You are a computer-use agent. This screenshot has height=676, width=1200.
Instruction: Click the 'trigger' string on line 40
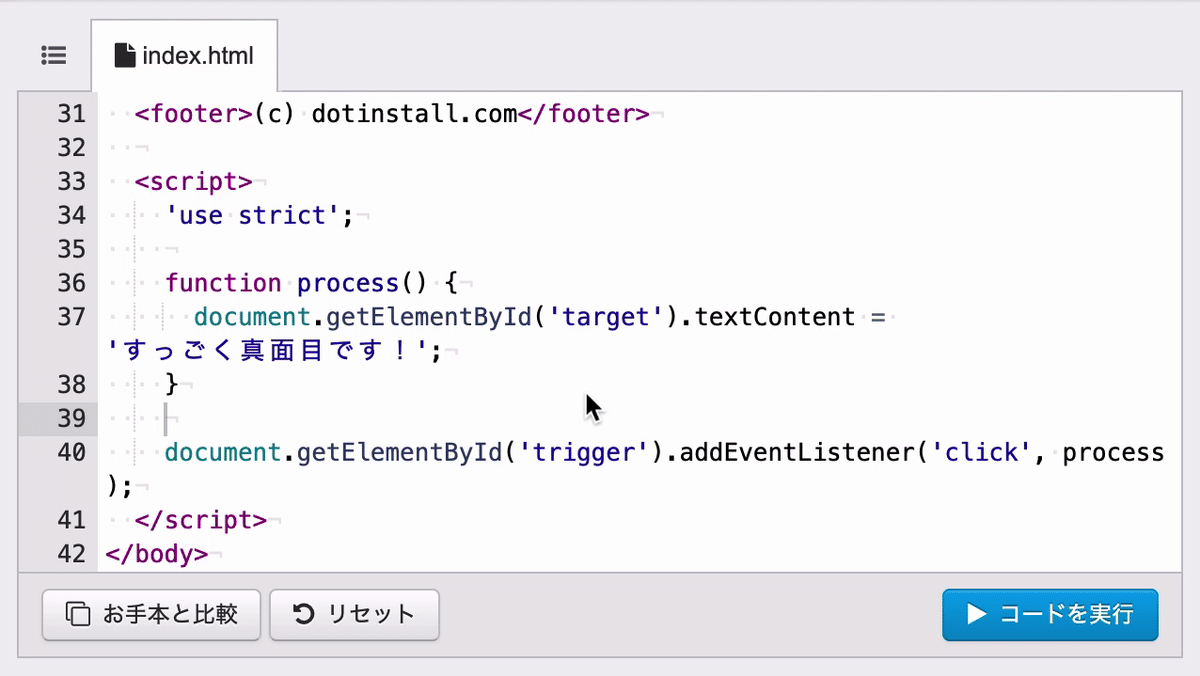click(x=584, y=452)
